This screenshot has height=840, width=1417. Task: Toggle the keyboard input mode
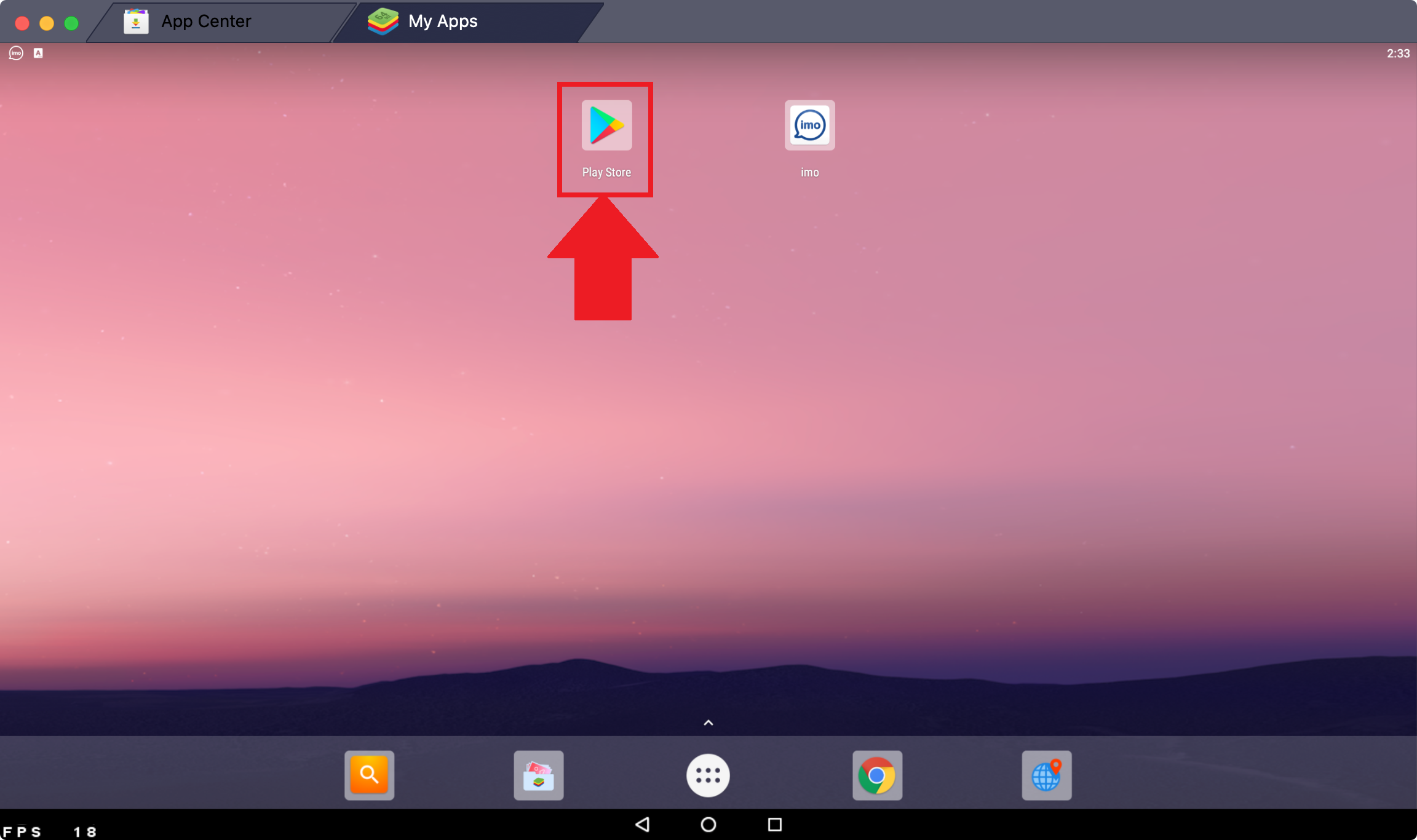pos(38,53)
